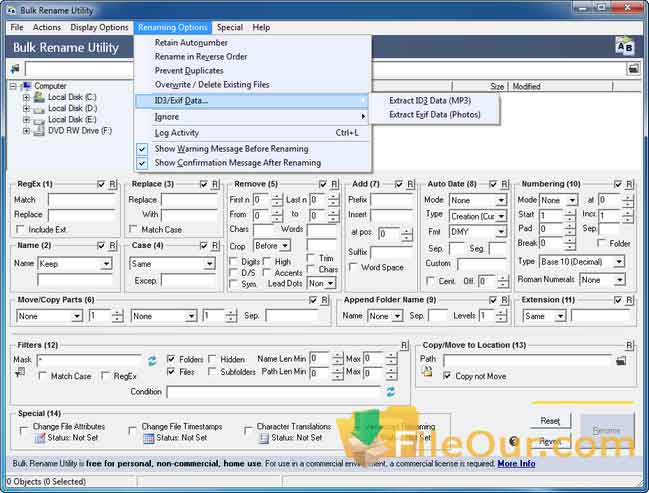Toggle the Word Space checkbox
649x493 pixels.
pos(353,267)
